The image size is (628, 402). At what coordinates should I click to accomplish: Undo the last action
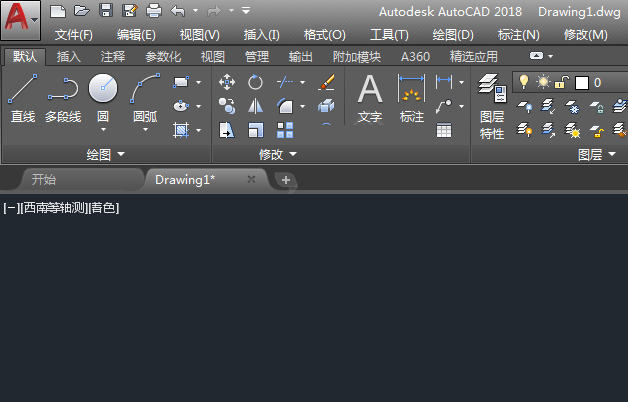(178, 11)
